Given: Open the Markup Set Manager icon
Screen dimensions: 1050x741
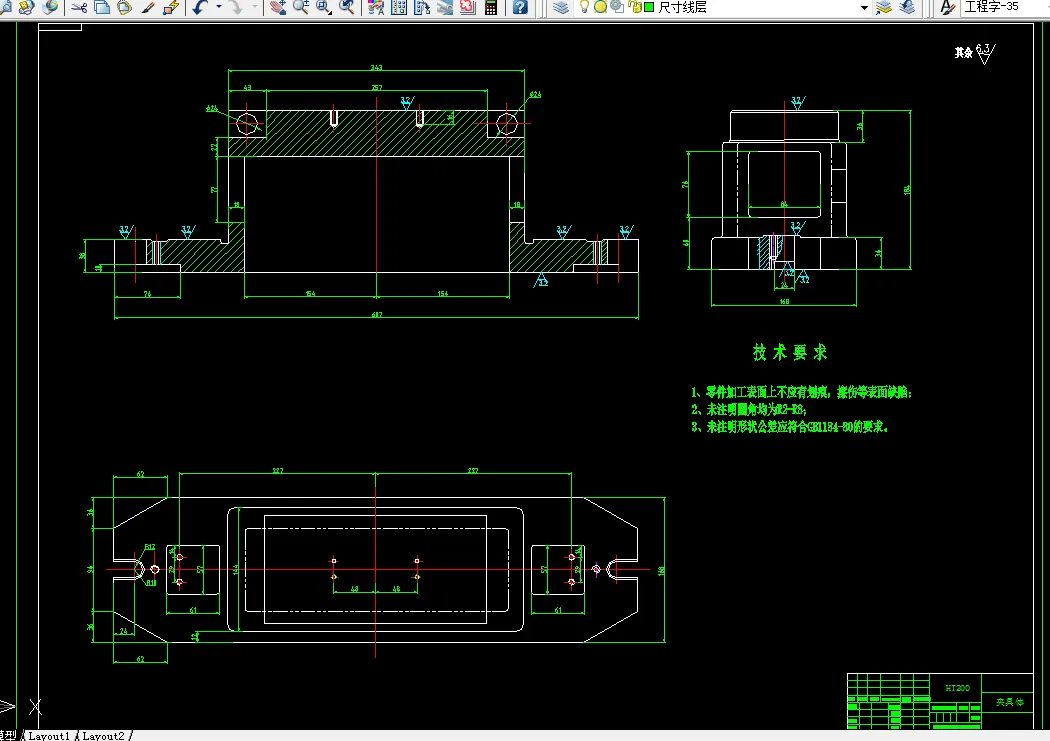Looking at the screenshot, I should pos(467,7).
